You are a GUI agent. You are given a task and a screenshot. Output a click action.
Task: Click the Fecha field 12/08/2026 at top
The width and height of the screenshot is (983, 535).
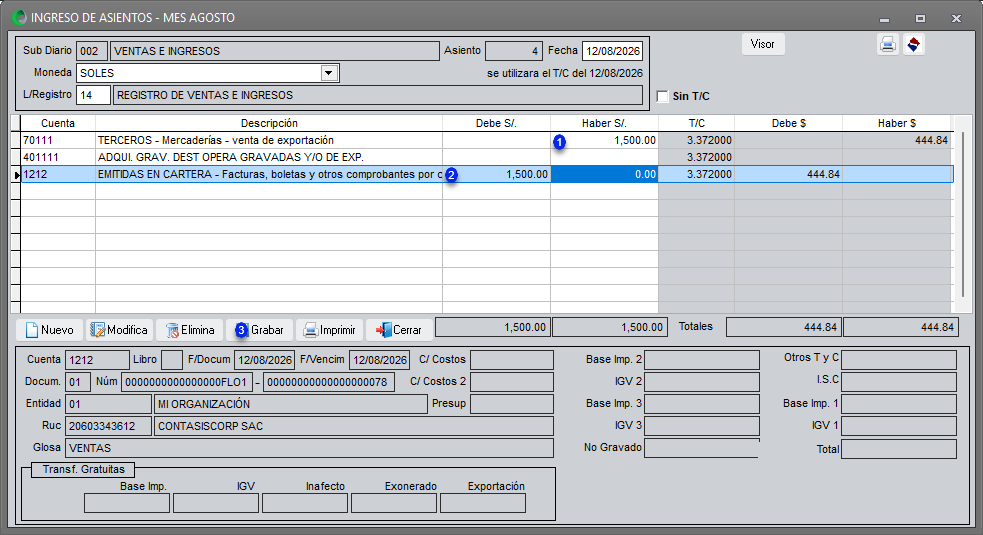pyautogui.click(x=612, y=51)
